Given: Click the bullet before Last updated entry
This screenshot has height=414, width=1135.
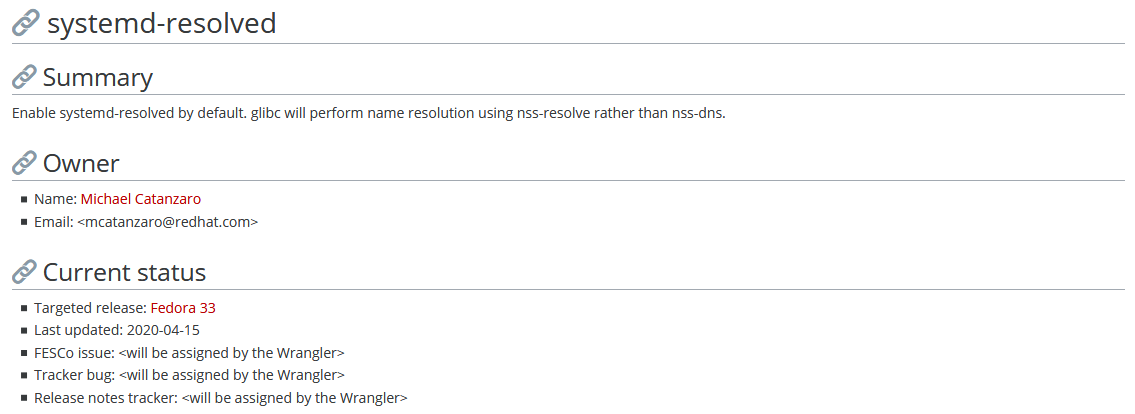Looking at the screenshot, I should 23,331.
